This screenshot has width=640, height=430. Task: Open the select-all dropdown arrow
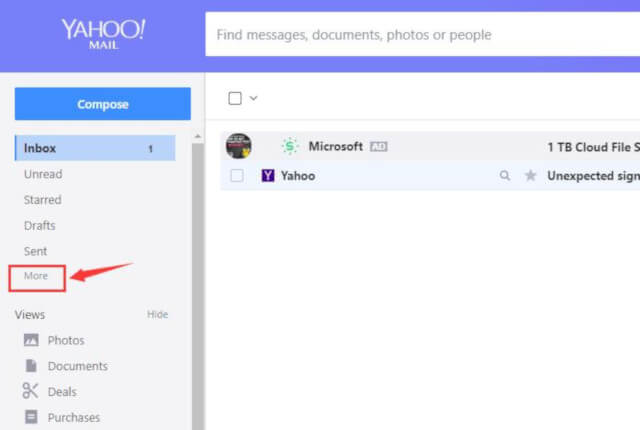[253, 98]
